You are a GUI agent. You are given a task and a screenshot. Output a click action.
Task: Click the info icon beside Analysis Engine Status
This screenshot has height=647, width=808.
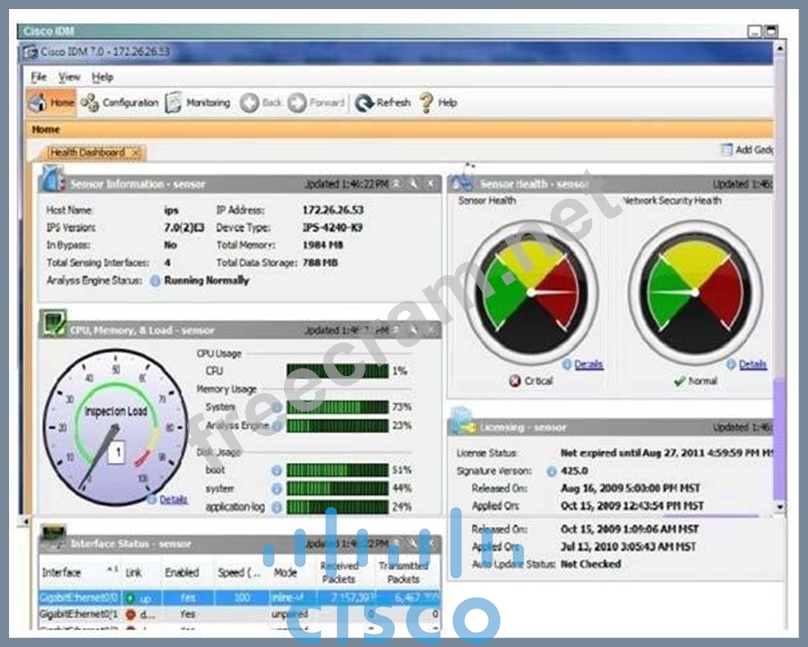155,281
